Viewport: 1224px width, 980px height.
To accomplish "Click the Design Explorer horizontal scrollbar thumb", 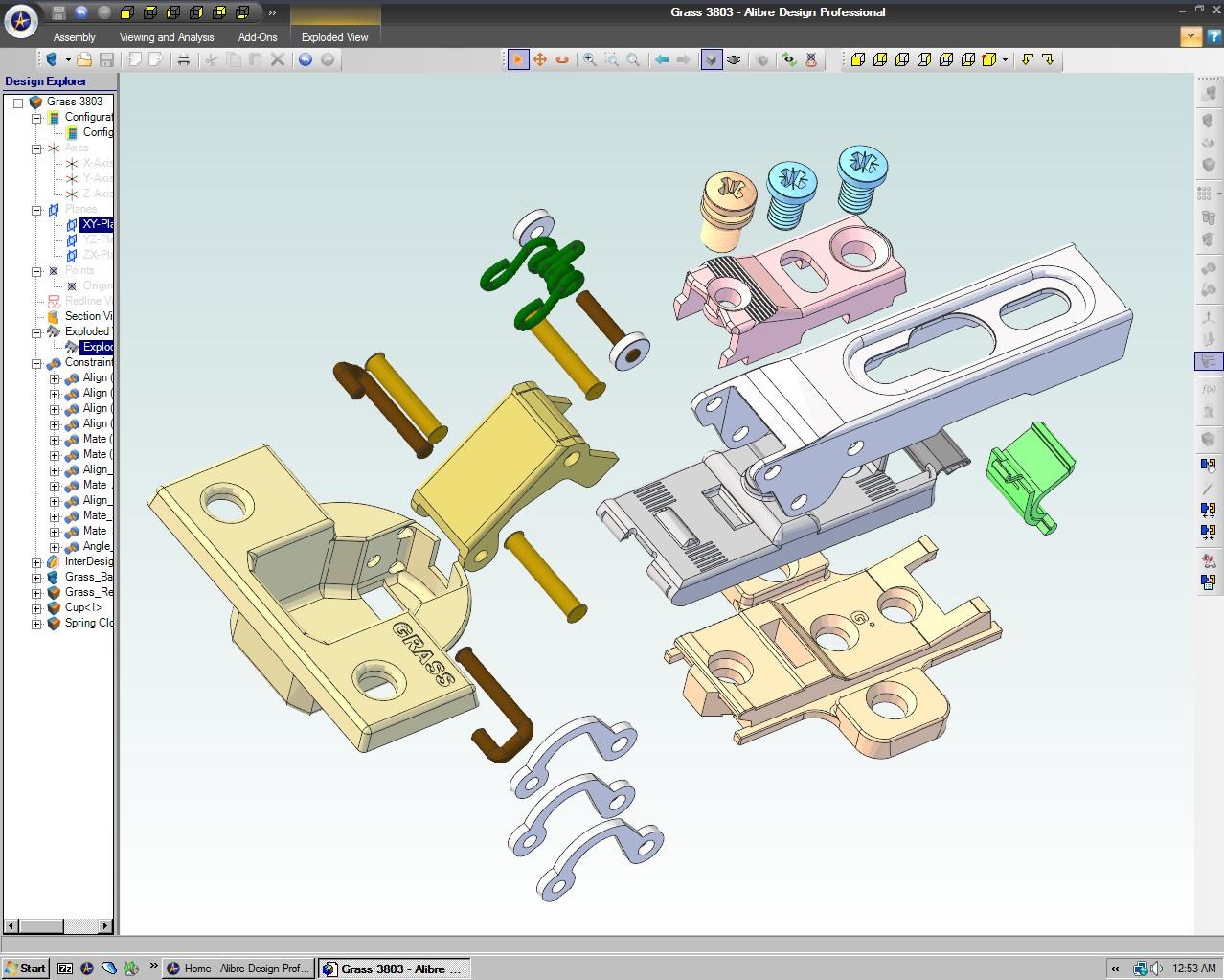I will tap(41, 926).
